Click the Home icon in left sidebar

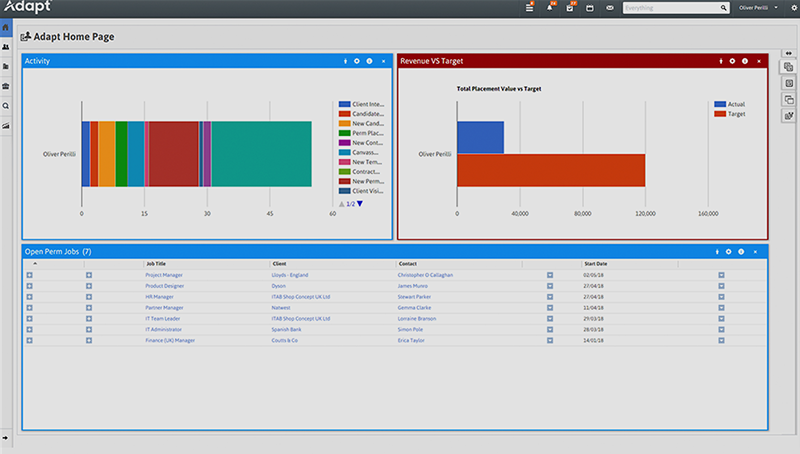(x=6, y=27)
